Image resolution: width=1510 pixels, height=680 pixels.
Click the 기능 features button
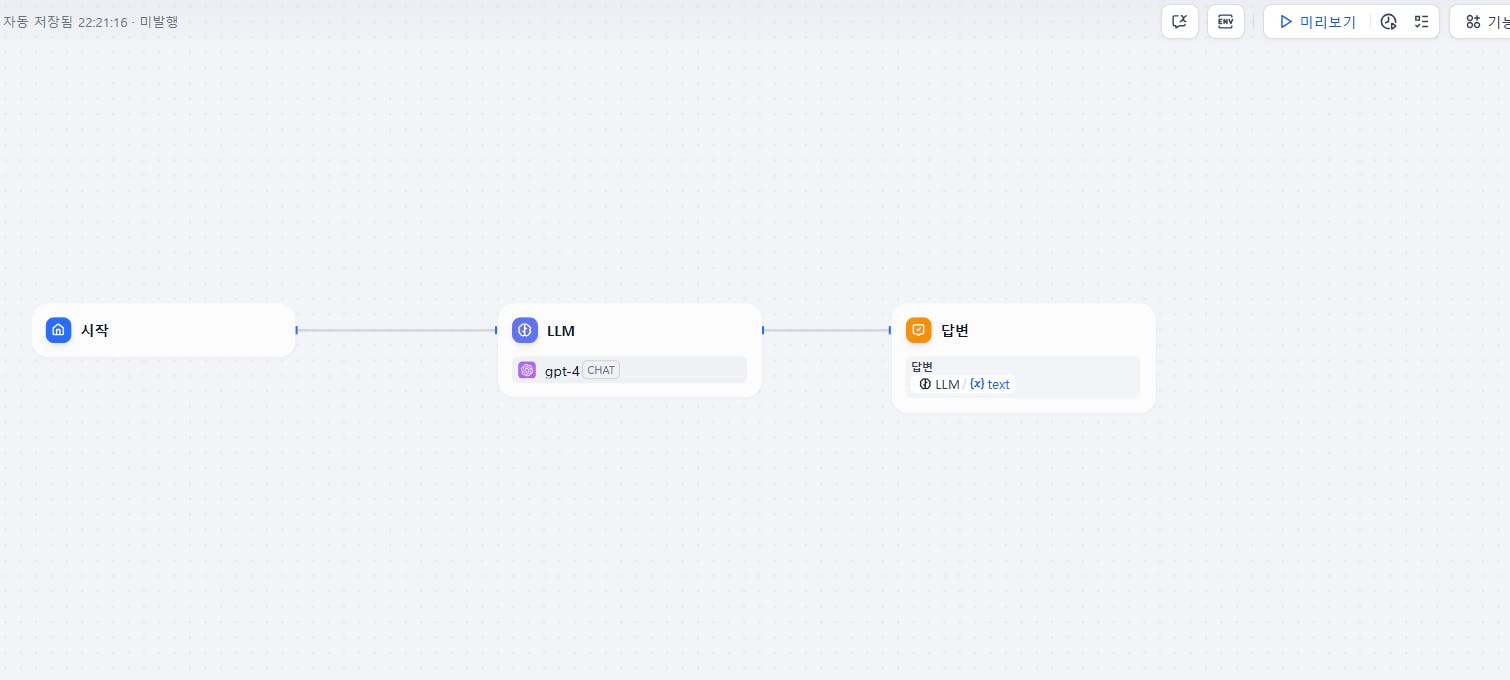pos(1487,22)
